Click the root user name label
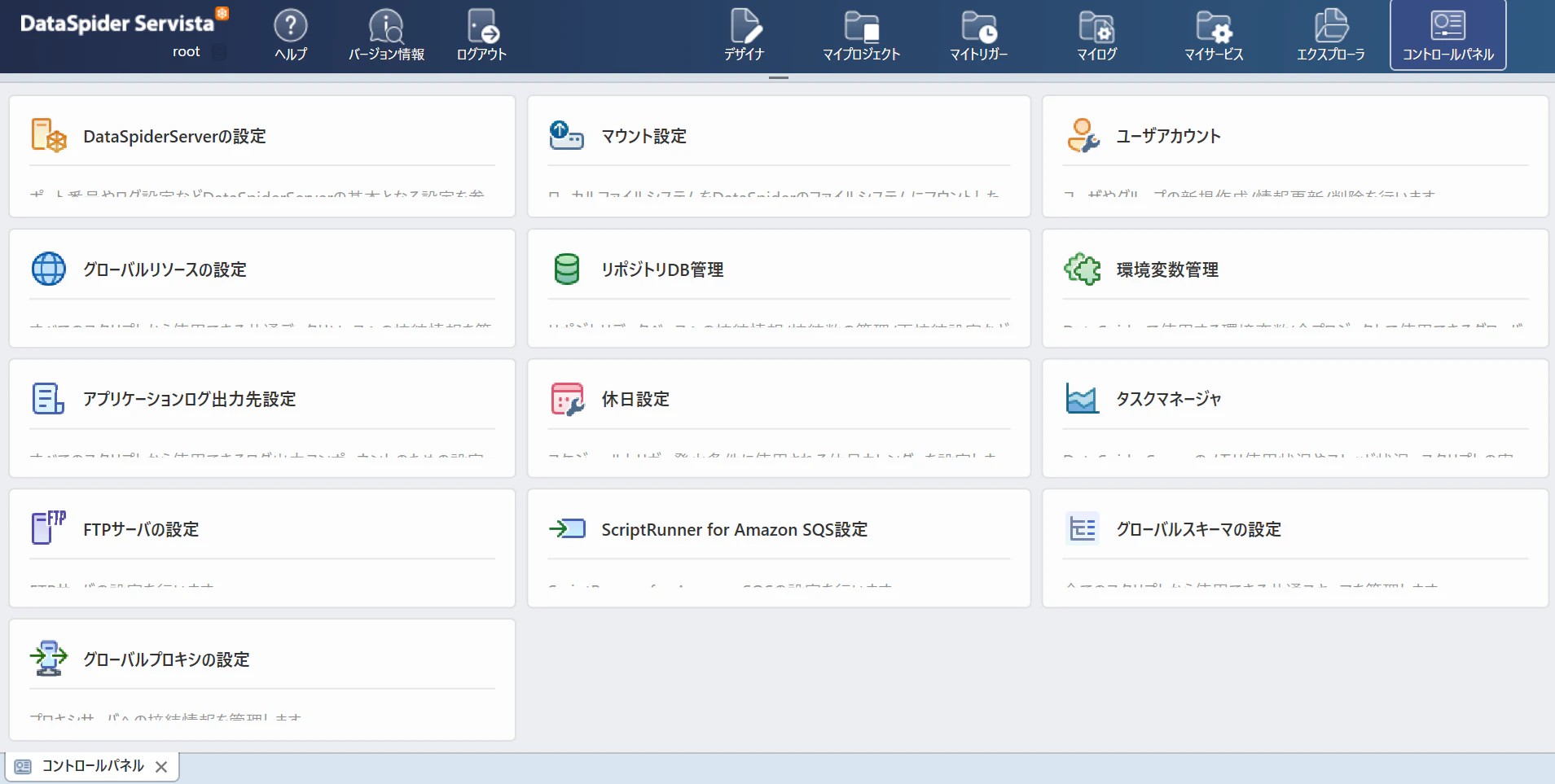This screenshot has height=784, width=1555. tap(186, 52)
